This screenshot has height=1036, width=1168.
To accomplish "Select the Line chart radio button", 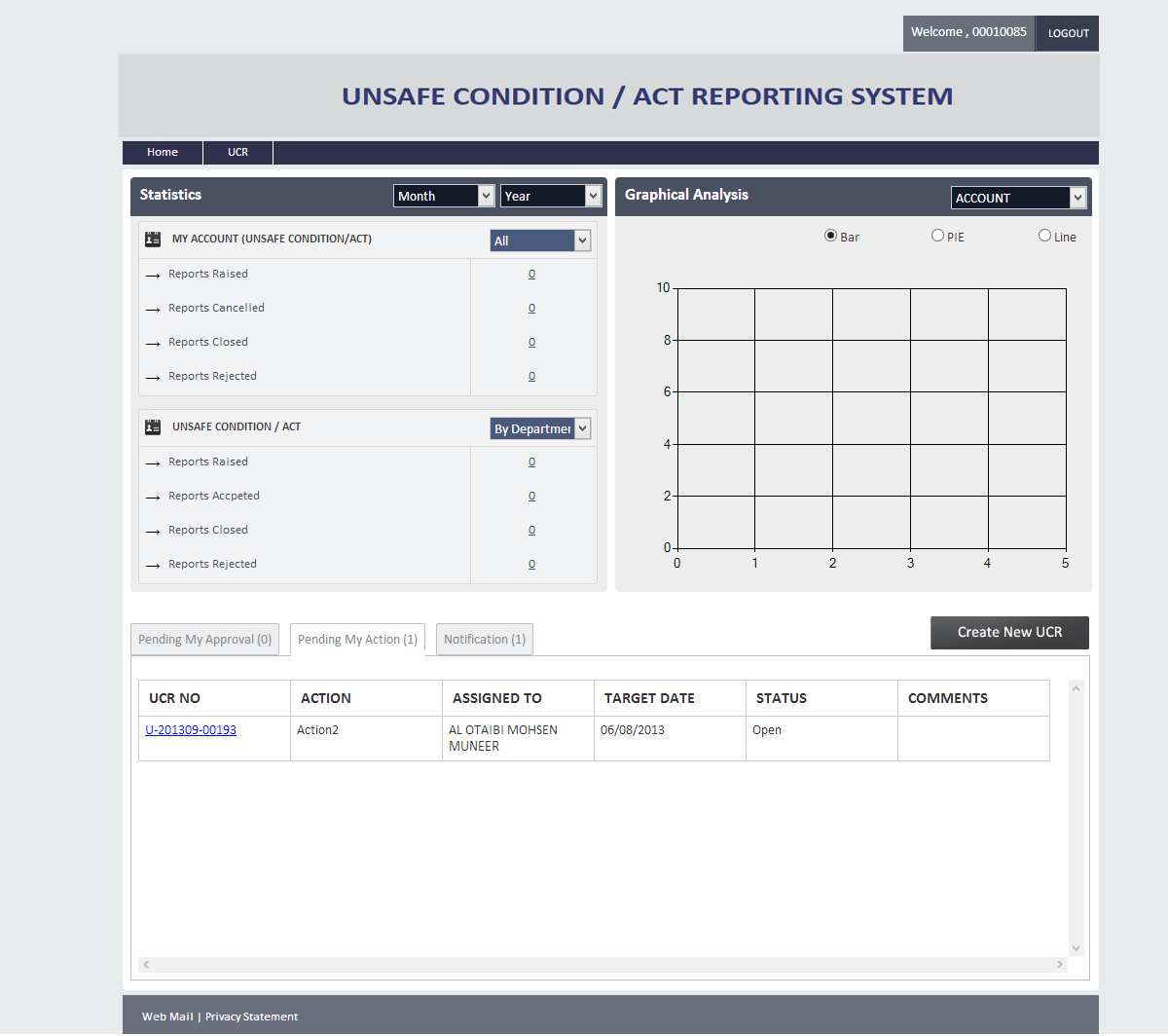I will point(1044,236).
